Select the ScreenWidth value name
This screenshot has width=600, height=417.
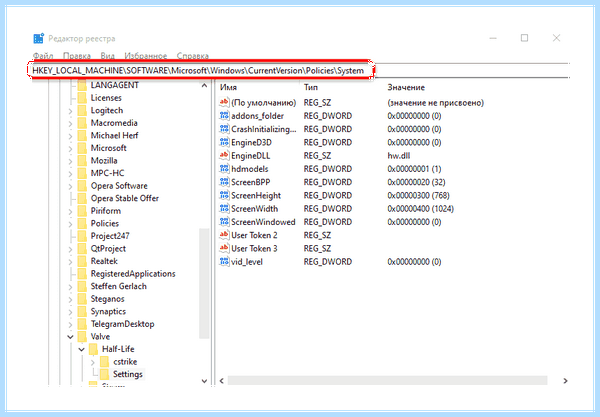coord(254,209)
